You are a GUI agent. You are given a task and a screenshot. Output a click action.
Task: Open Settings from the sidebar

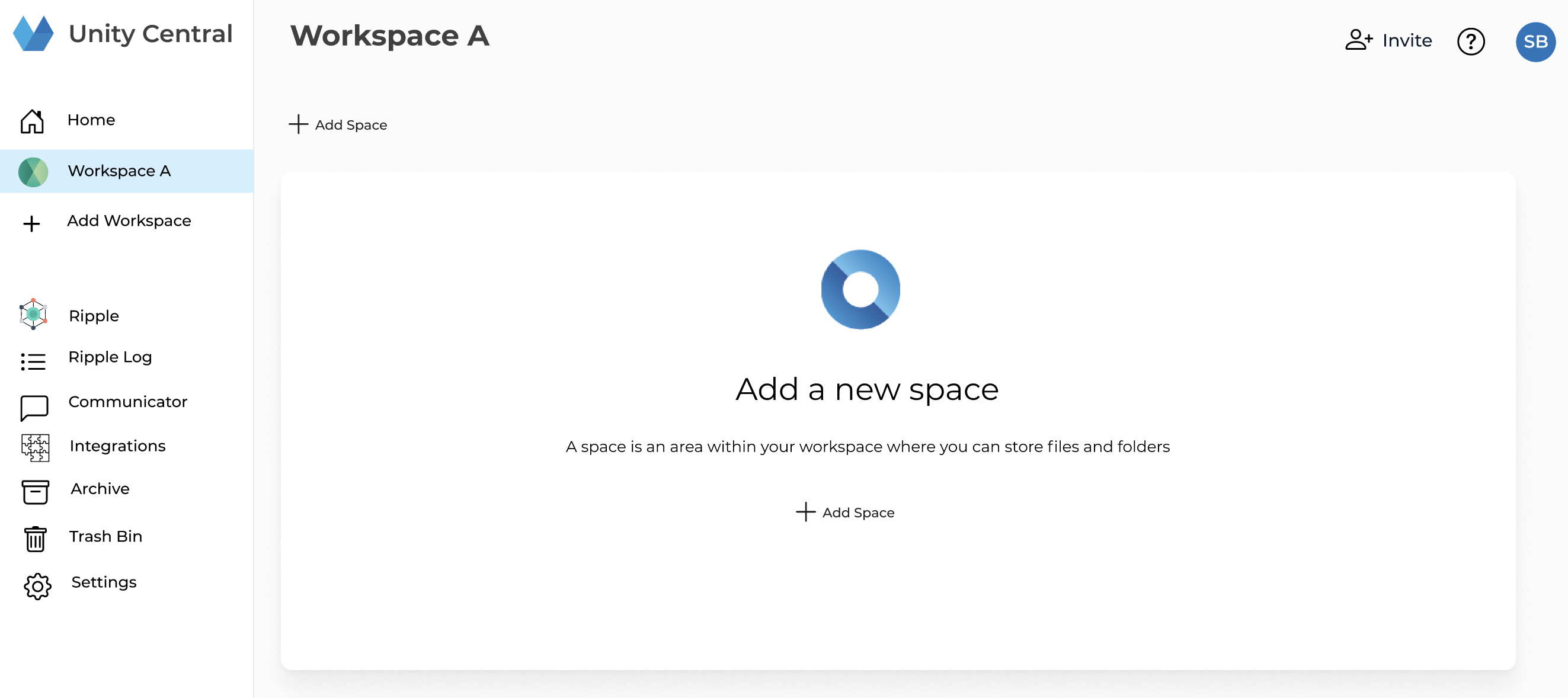click(x=104, y=582)
